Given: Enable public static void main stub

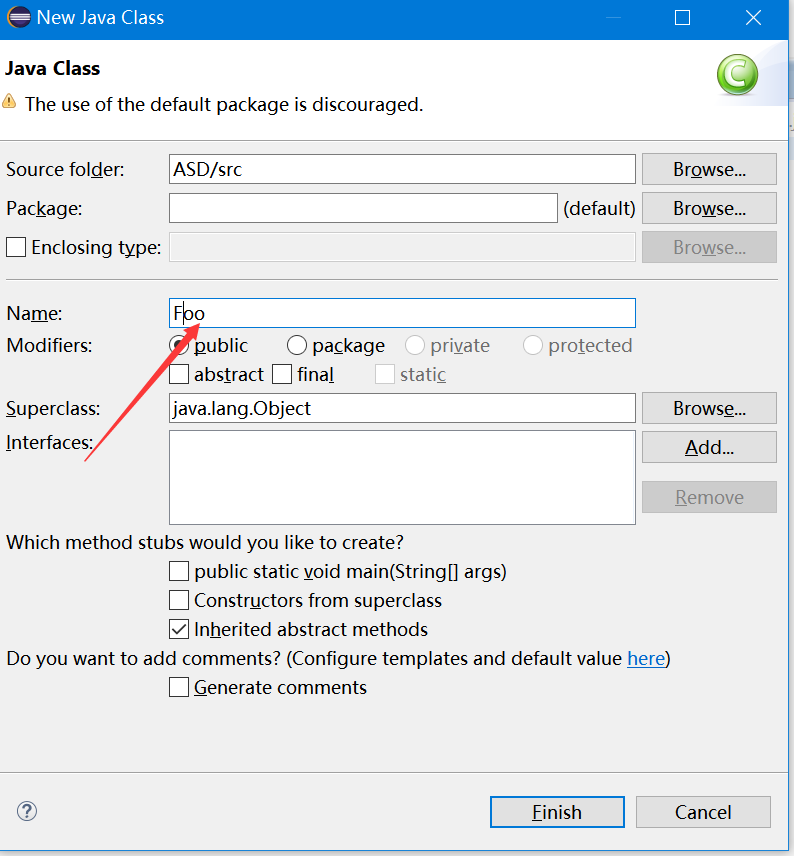Looking at the screenshot, I should coord(179,572).
